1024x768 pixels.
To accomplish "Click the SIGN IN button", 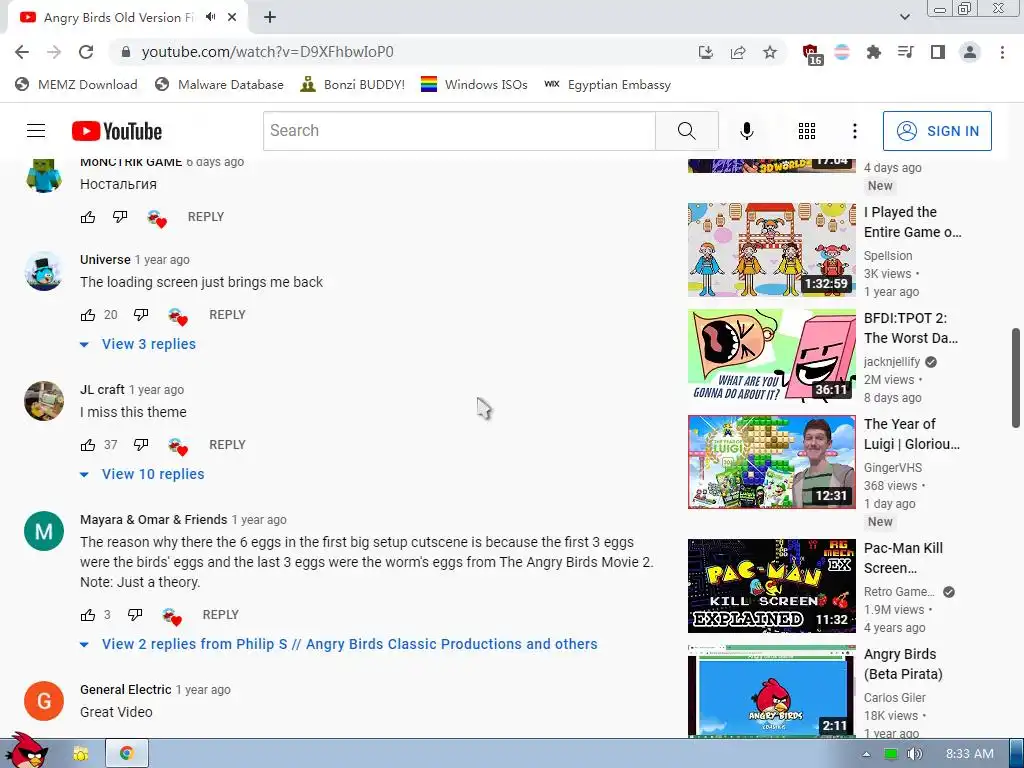I will coord(937,131).
